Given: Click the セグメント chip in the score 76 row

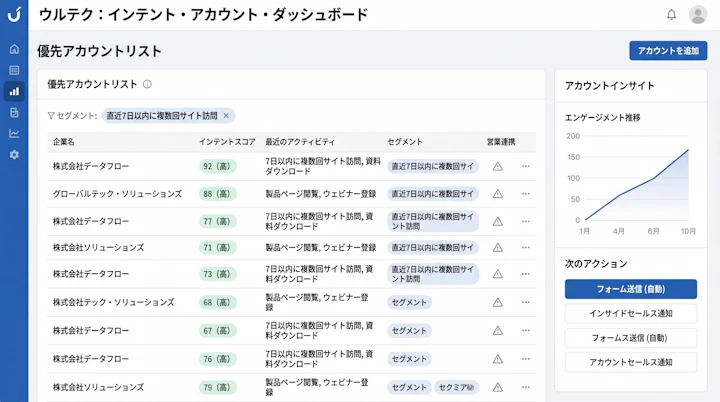Looking at the screenshot, I should [409, 359].
